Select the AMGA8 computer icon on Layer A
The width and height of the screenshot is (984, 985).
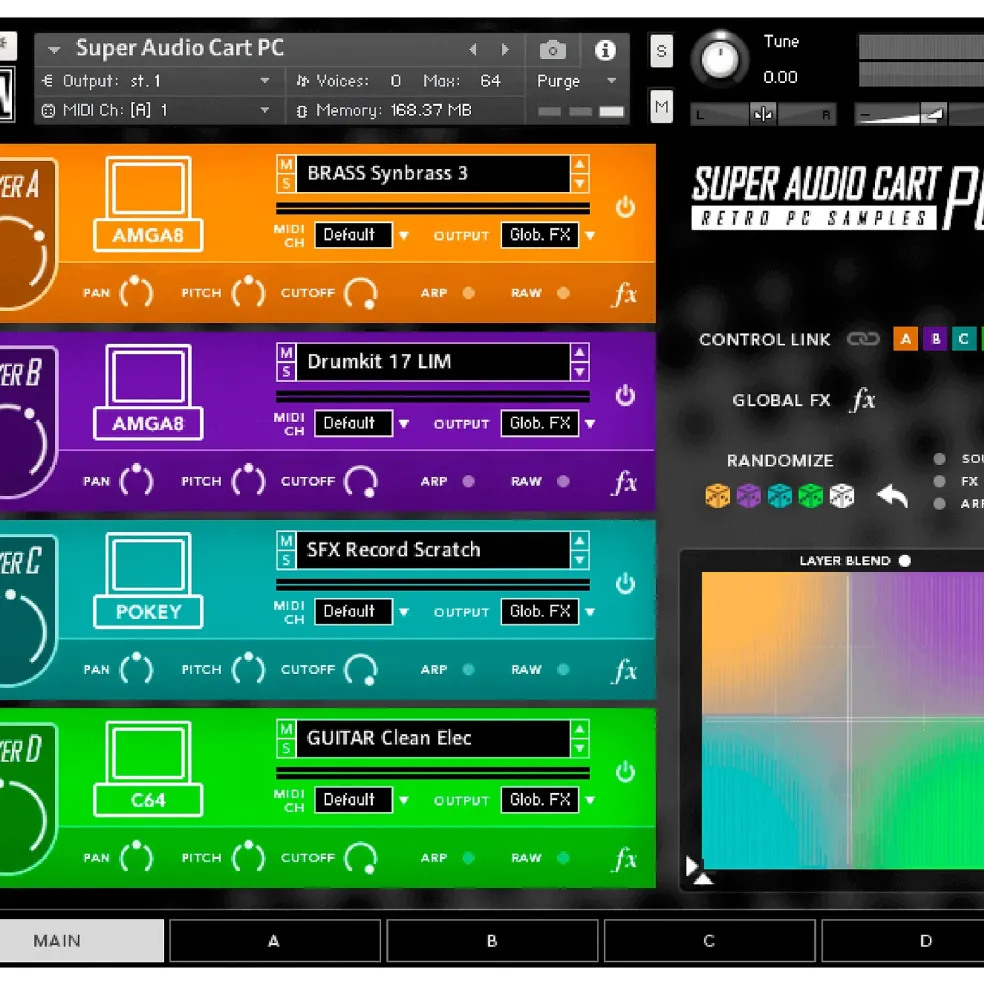148,204
